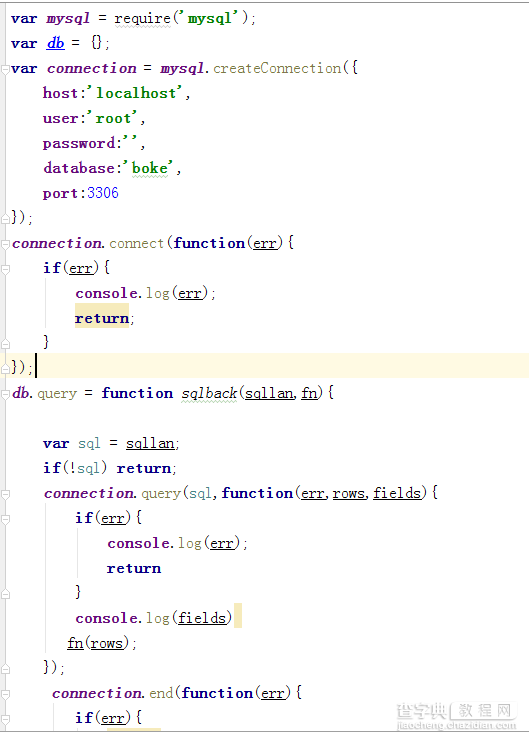Click fold end marker beside port:3306 closing });

tap(5, 218)
